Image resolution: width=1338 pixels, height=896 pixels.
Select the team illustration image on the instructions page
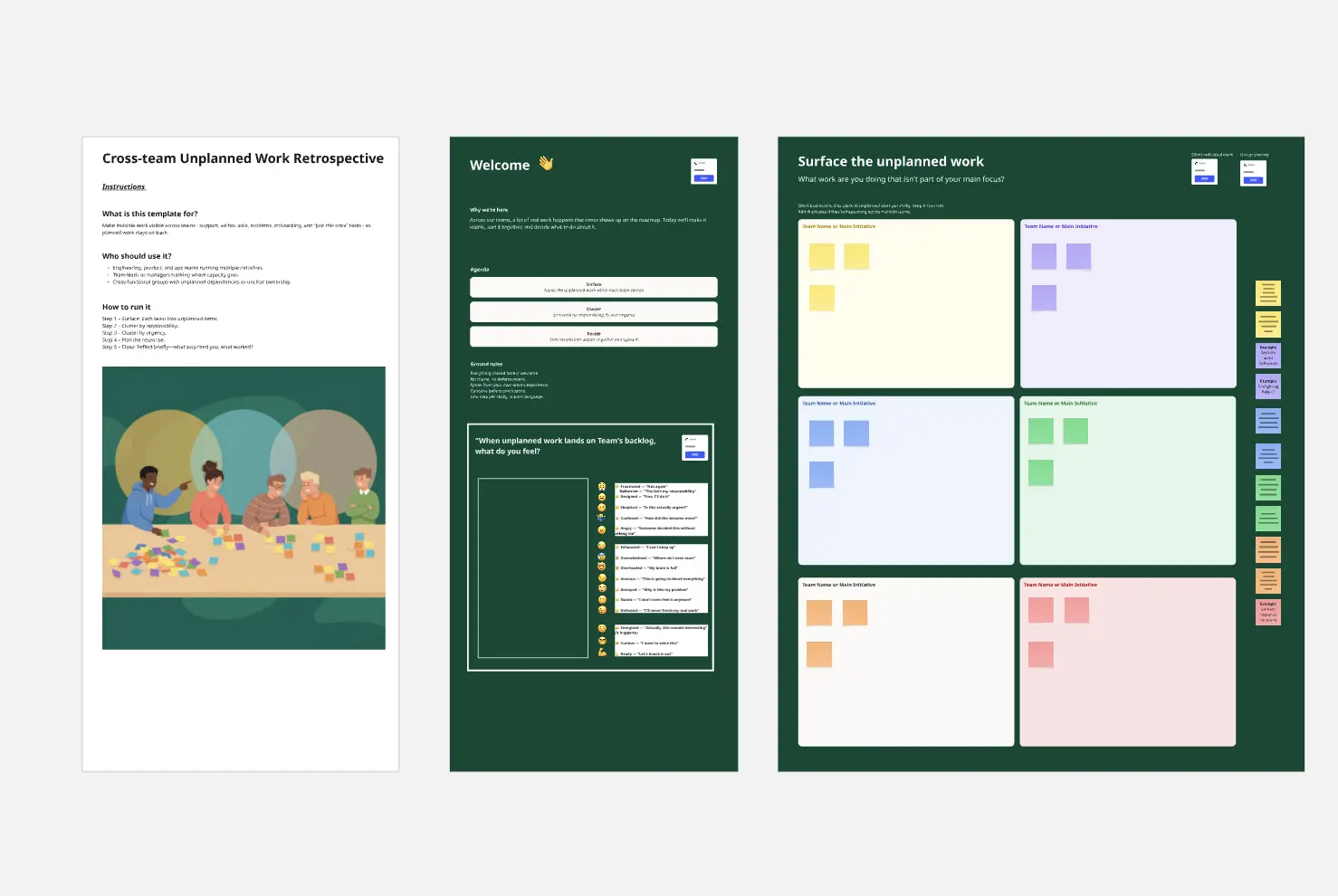pyautogui.click(x=244, y=508)
